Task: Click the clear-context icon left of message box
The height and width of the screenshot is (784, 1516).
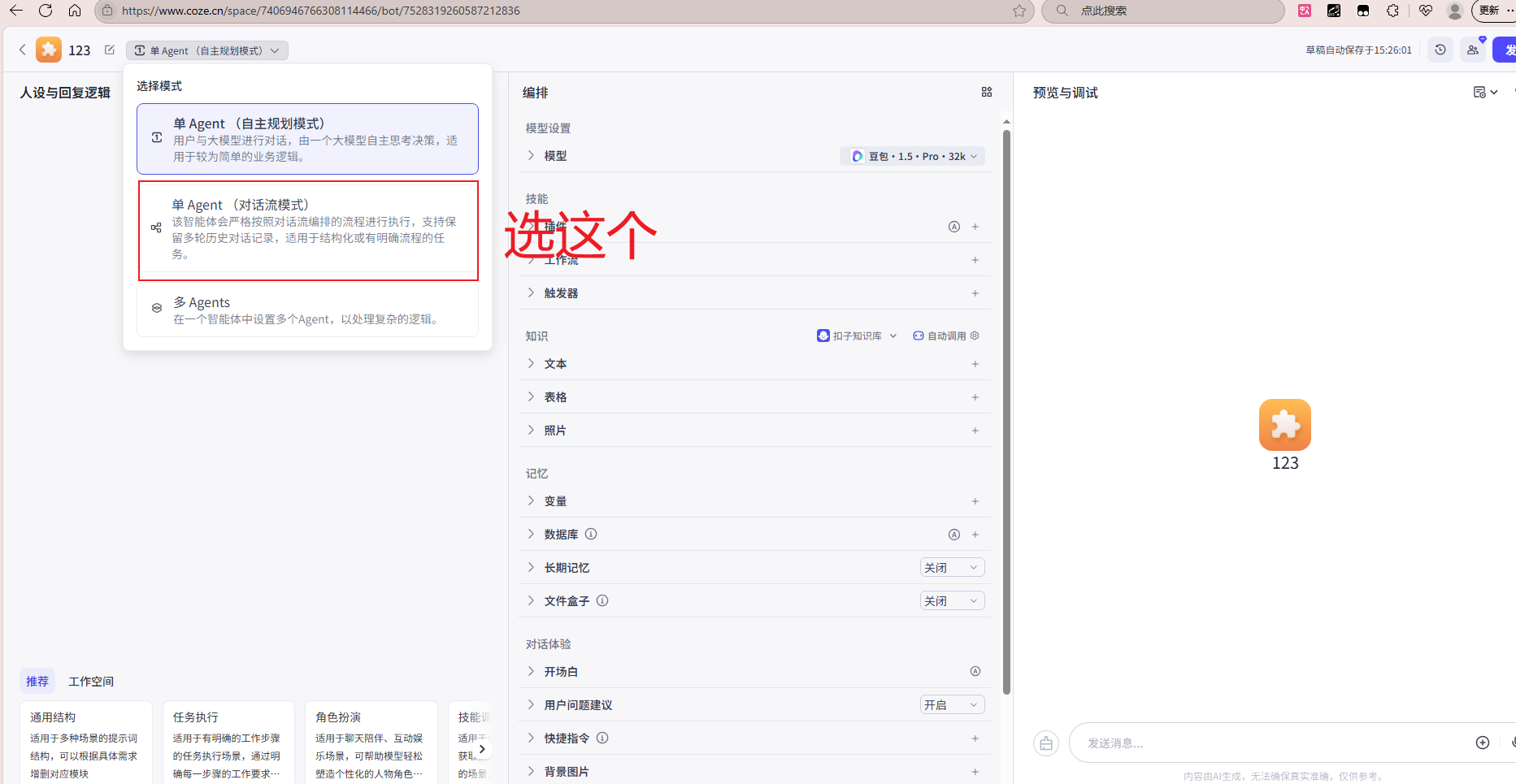Action: [1045, 743]
